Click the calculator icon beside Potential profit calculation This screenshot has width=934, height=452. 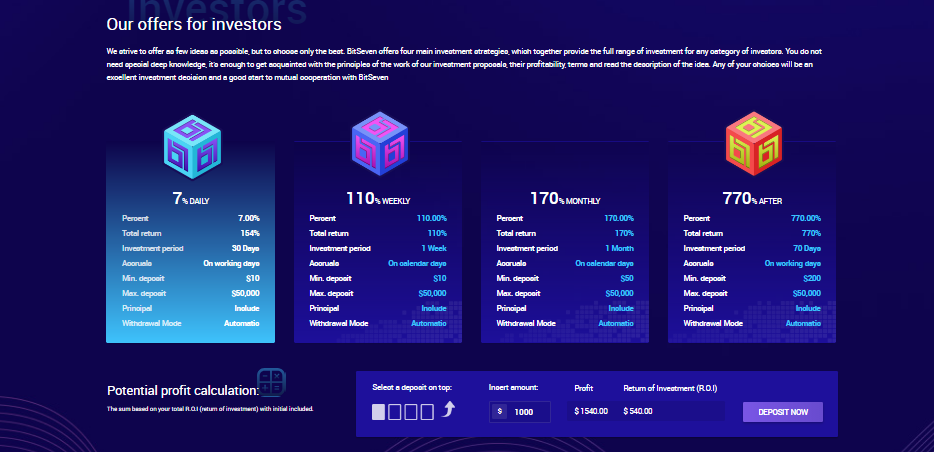click(x=272, y=382)
